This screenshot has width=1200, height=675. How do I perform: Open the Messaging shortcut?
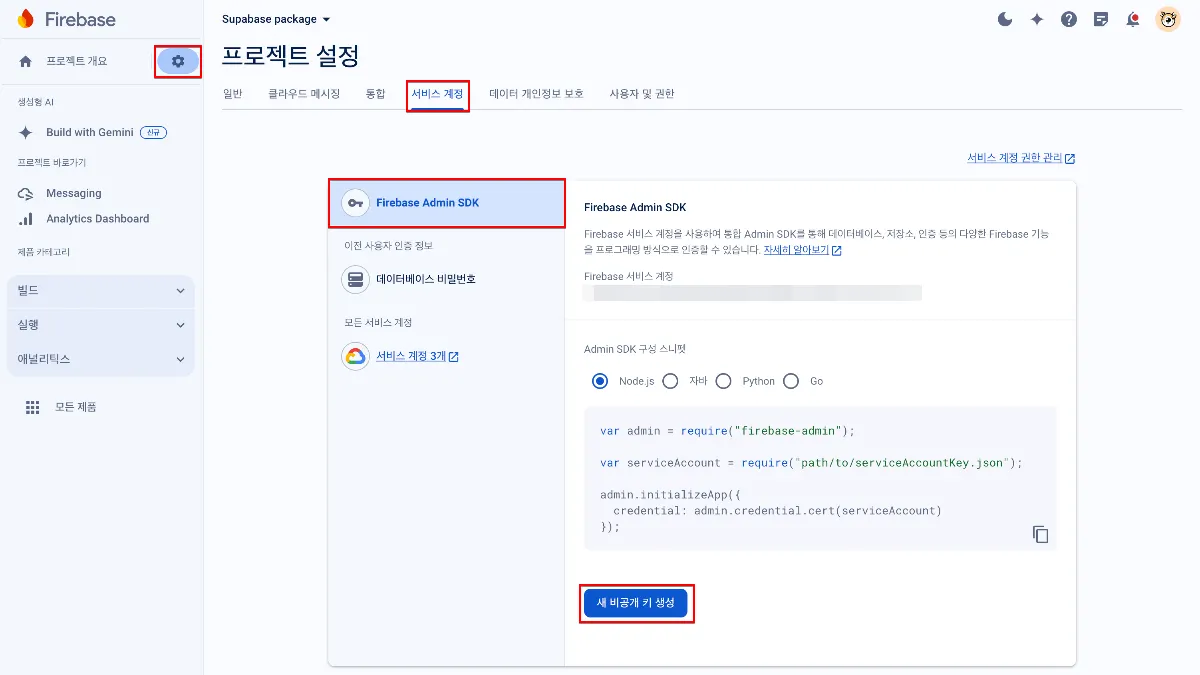(73, 193)
